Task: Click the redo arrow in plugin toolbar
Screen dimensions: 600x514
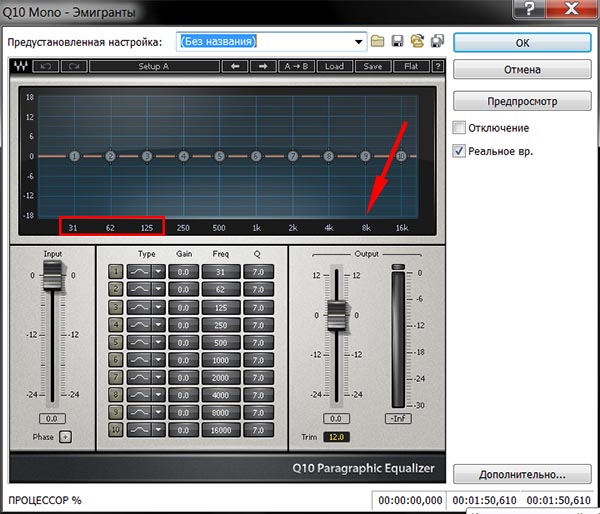Action: click(x=74, y=66)
